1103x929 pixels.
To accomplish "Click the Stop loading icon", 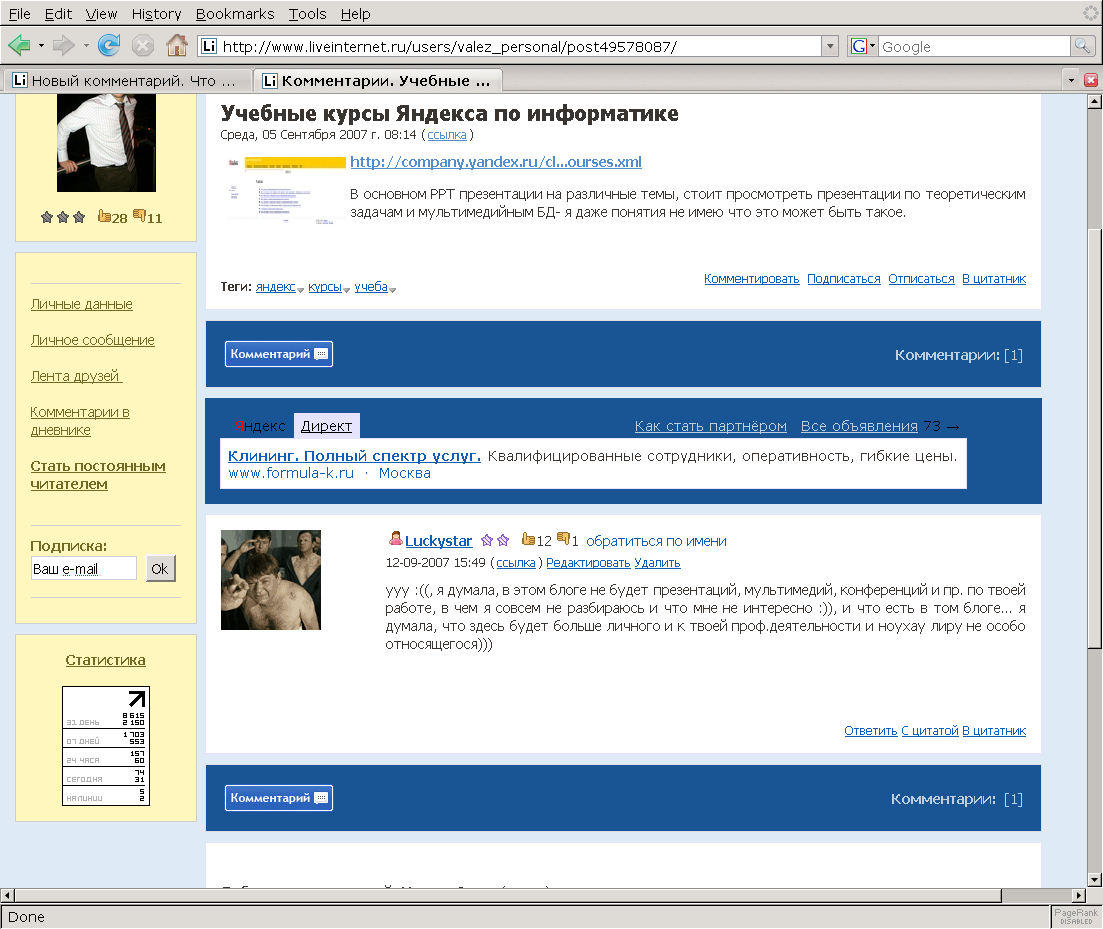I will click(143, 46).
